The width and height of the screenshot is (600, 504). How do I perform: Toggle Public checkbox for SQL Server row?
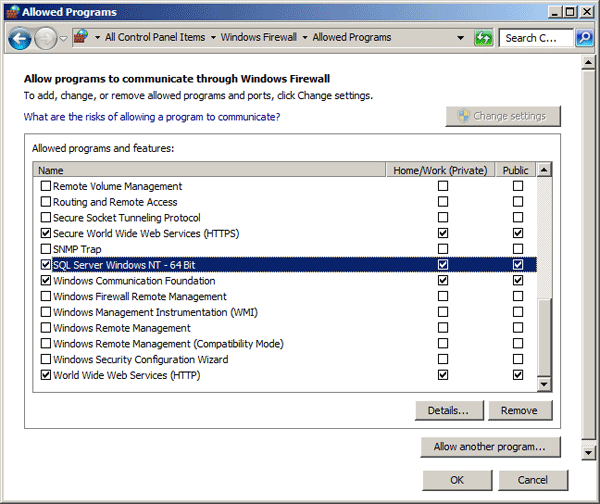[518, 264]
